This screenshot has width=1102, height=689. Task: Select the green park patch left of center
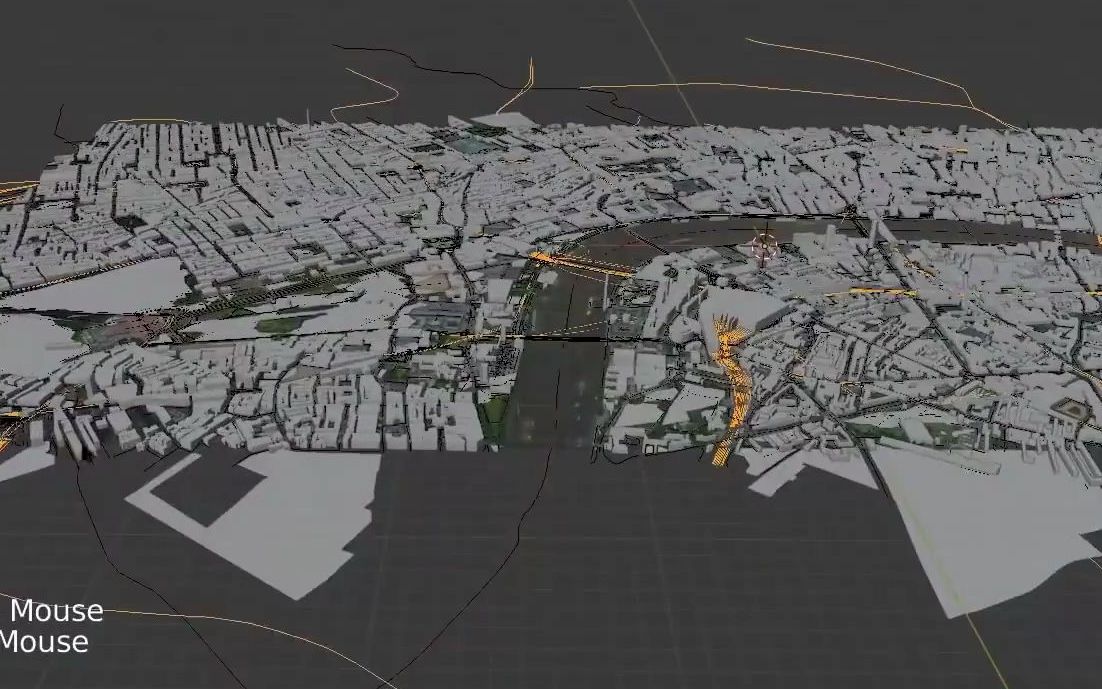pos(280,325)
